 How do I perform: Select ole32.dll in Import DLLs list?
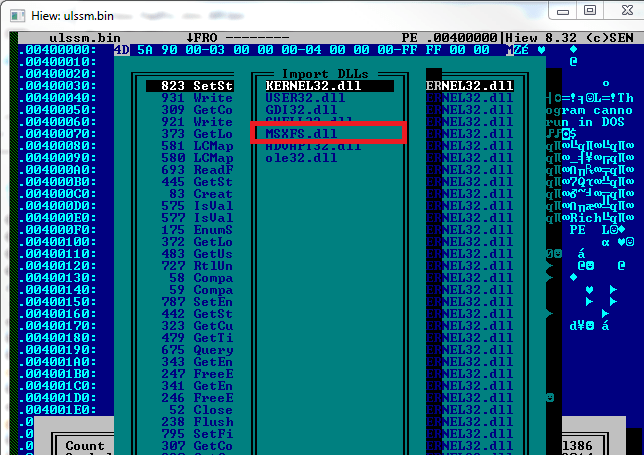(x=301, y=158)
